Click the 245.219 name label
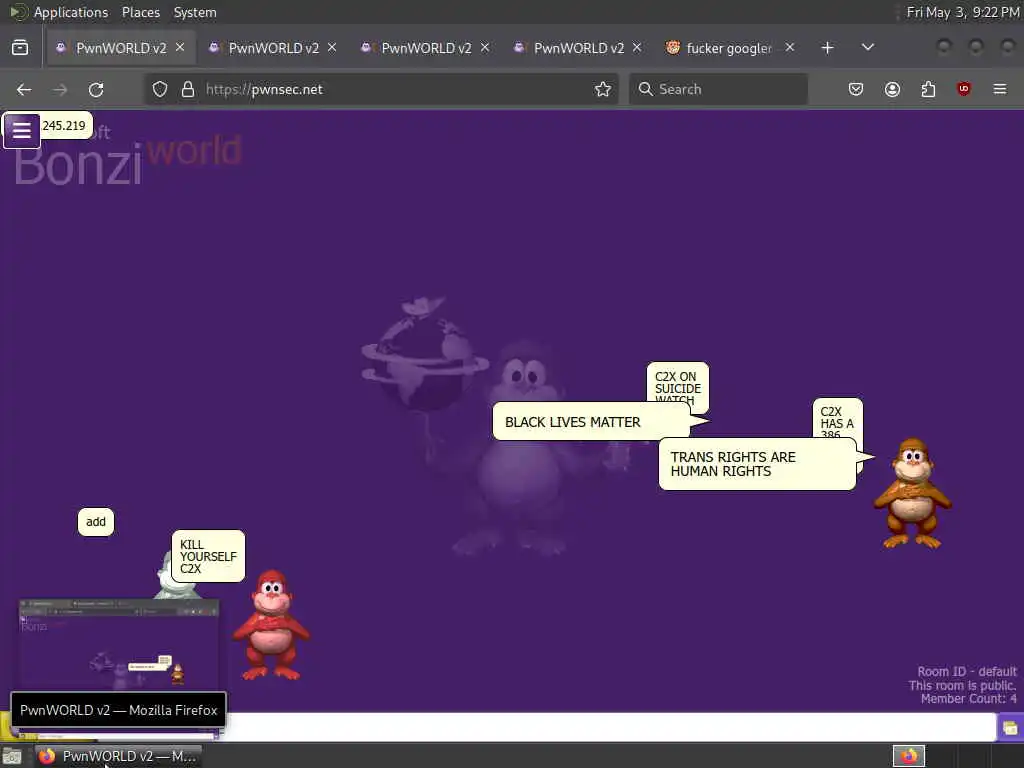Screen dimensions: 1024x768 coord(64,125)
